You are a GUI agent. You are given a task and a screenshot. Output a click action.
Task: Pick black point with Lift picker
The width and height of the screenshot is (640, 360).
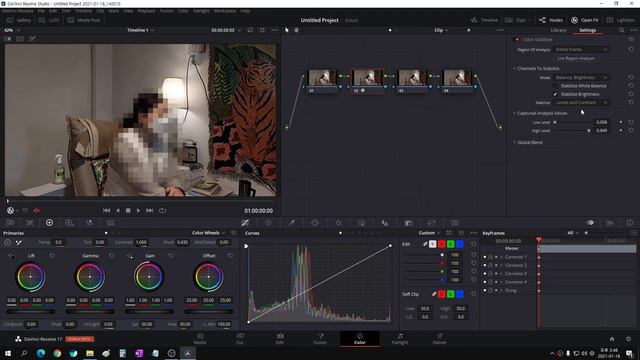pyautogui.click(x=10, y=256)
